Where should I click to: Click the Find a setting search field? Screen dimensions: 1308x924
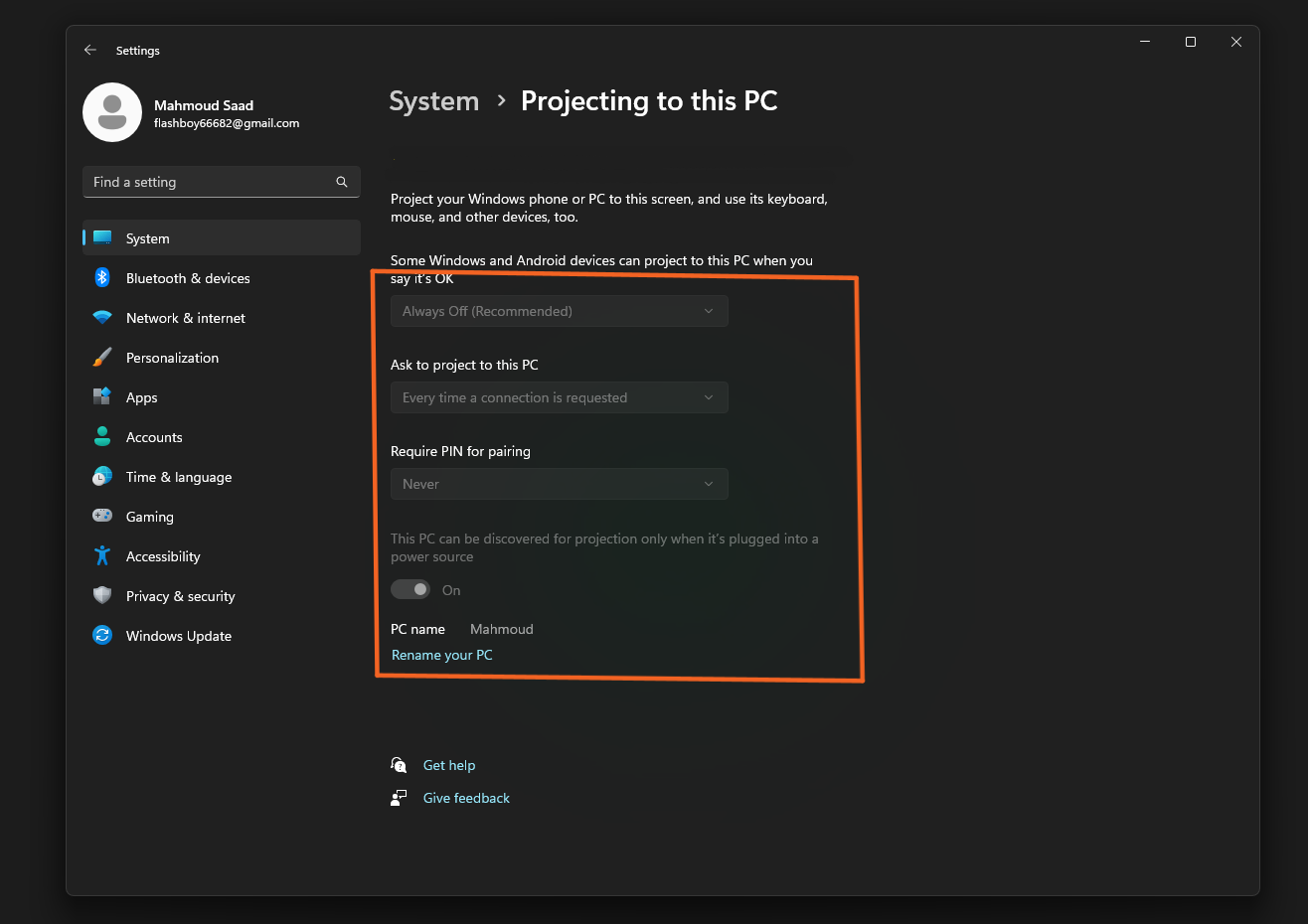(x=209, y=182)
